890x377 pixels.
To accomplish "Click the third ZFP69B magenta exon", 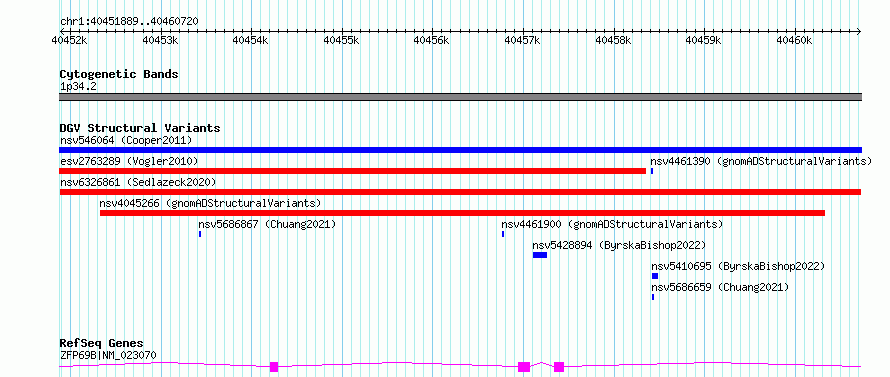I will tap(559, 367).
